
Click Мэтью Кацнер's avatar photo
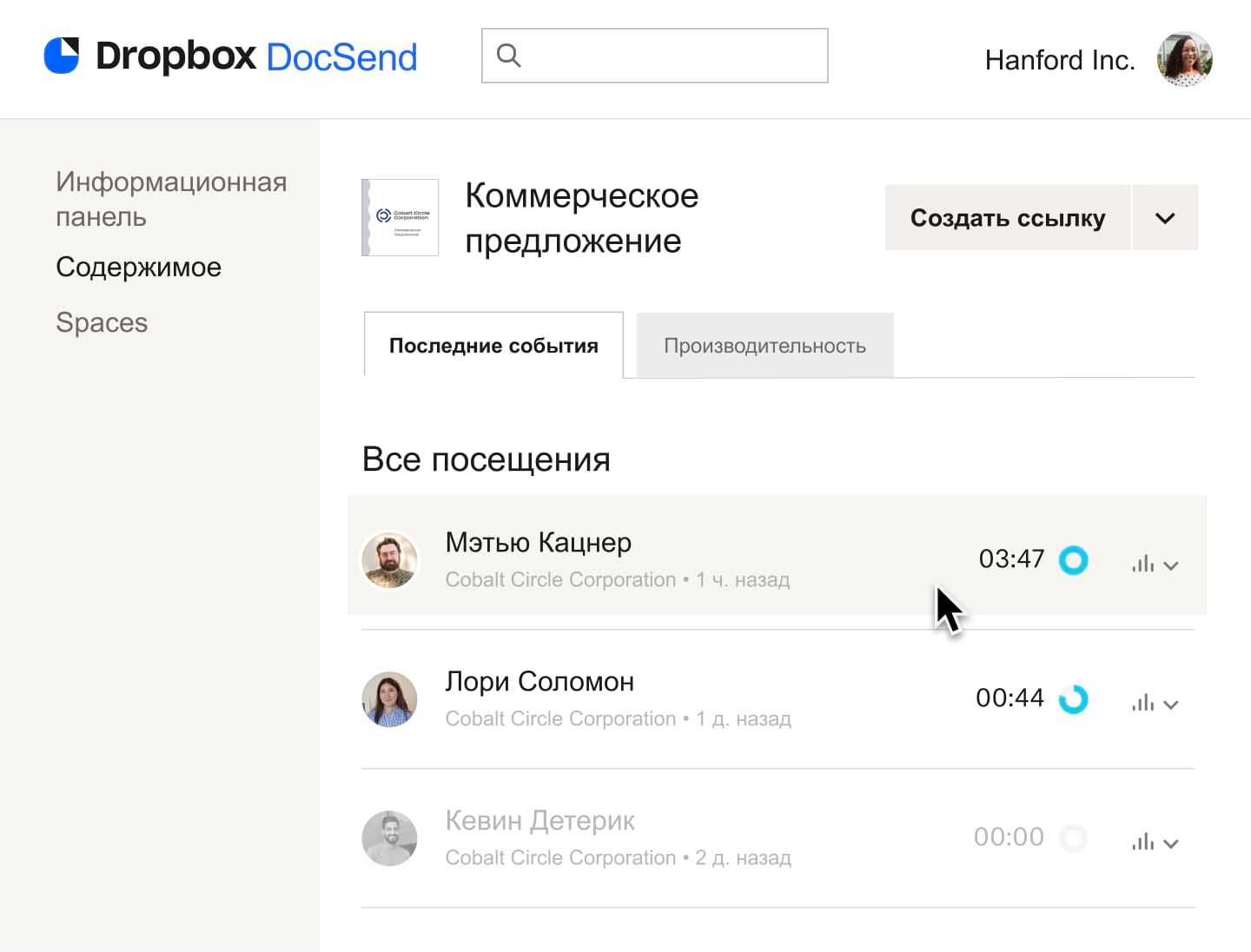[389, 560]
